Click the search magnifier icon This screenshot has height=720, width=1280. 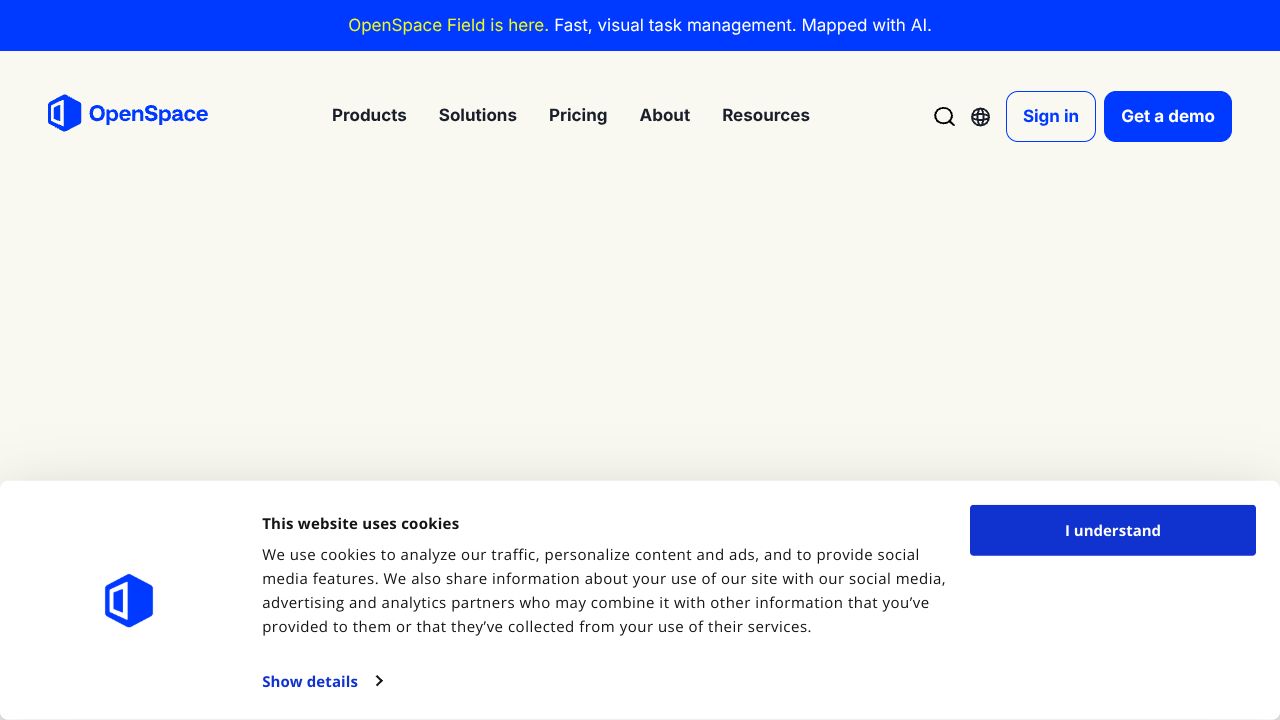click(944, 117)
